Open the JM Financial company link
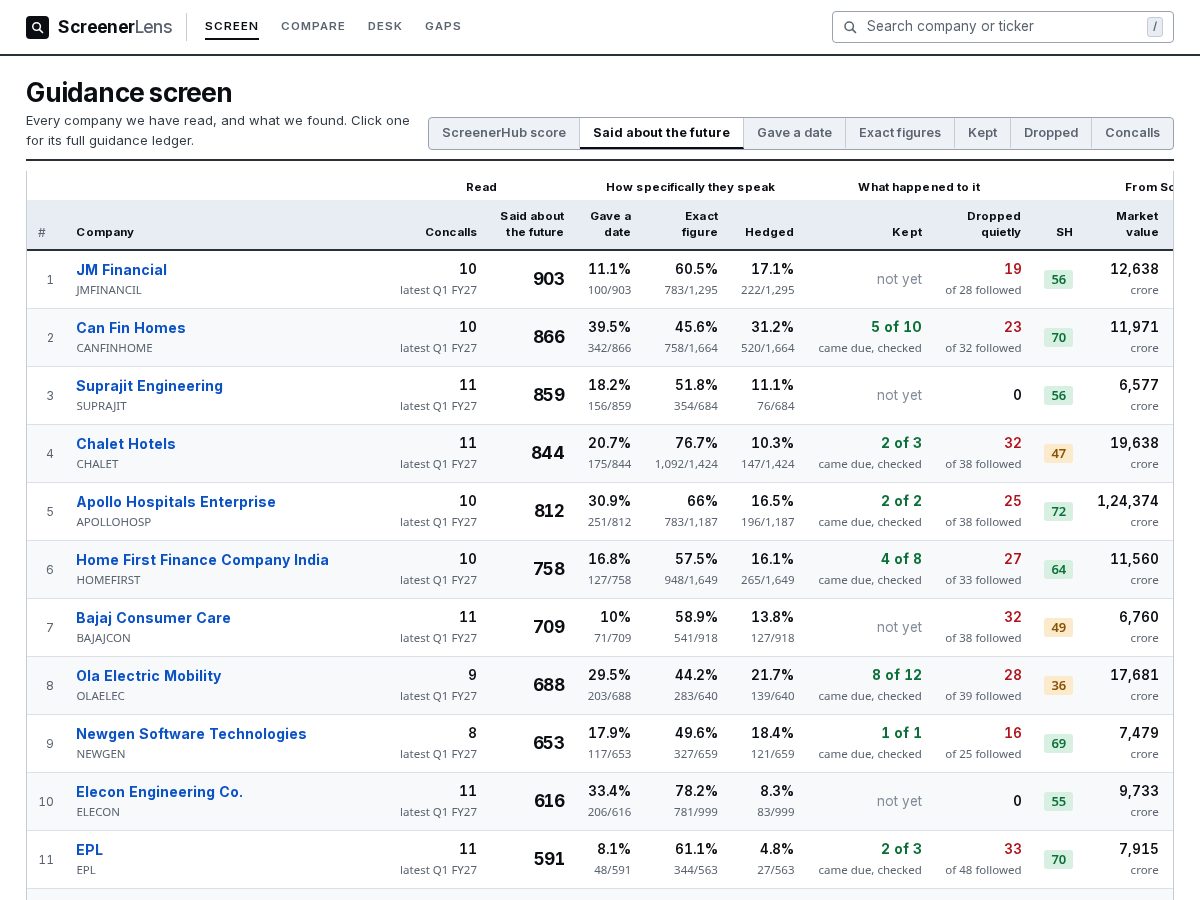This screenshot has height=900, width=1200. pos(121,270)
